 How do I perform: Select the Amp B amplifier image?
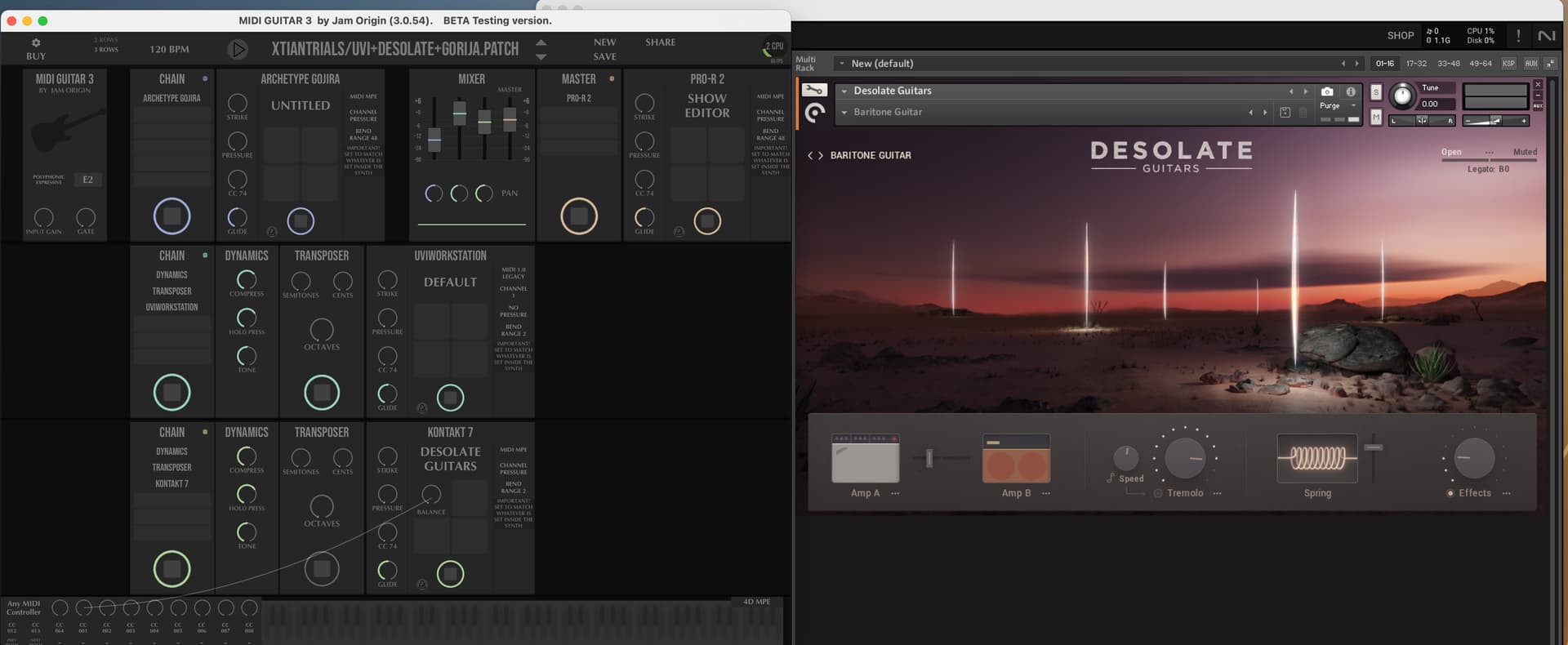pyautogui.click(x=1016, y=458)
